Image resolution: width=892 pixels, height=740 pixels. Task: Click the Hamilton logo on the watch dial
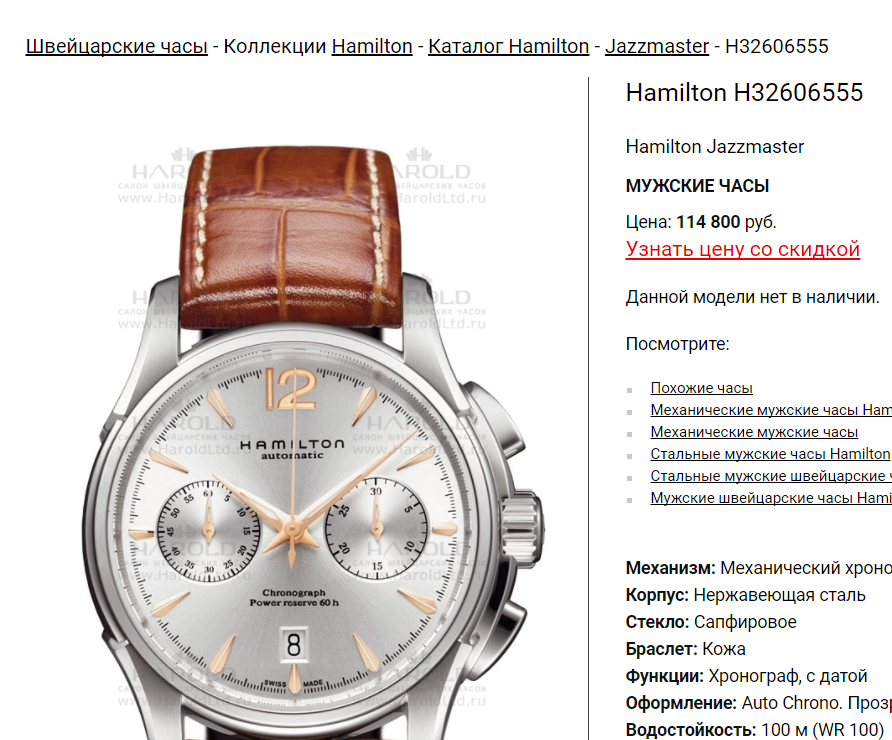point(292,444)
